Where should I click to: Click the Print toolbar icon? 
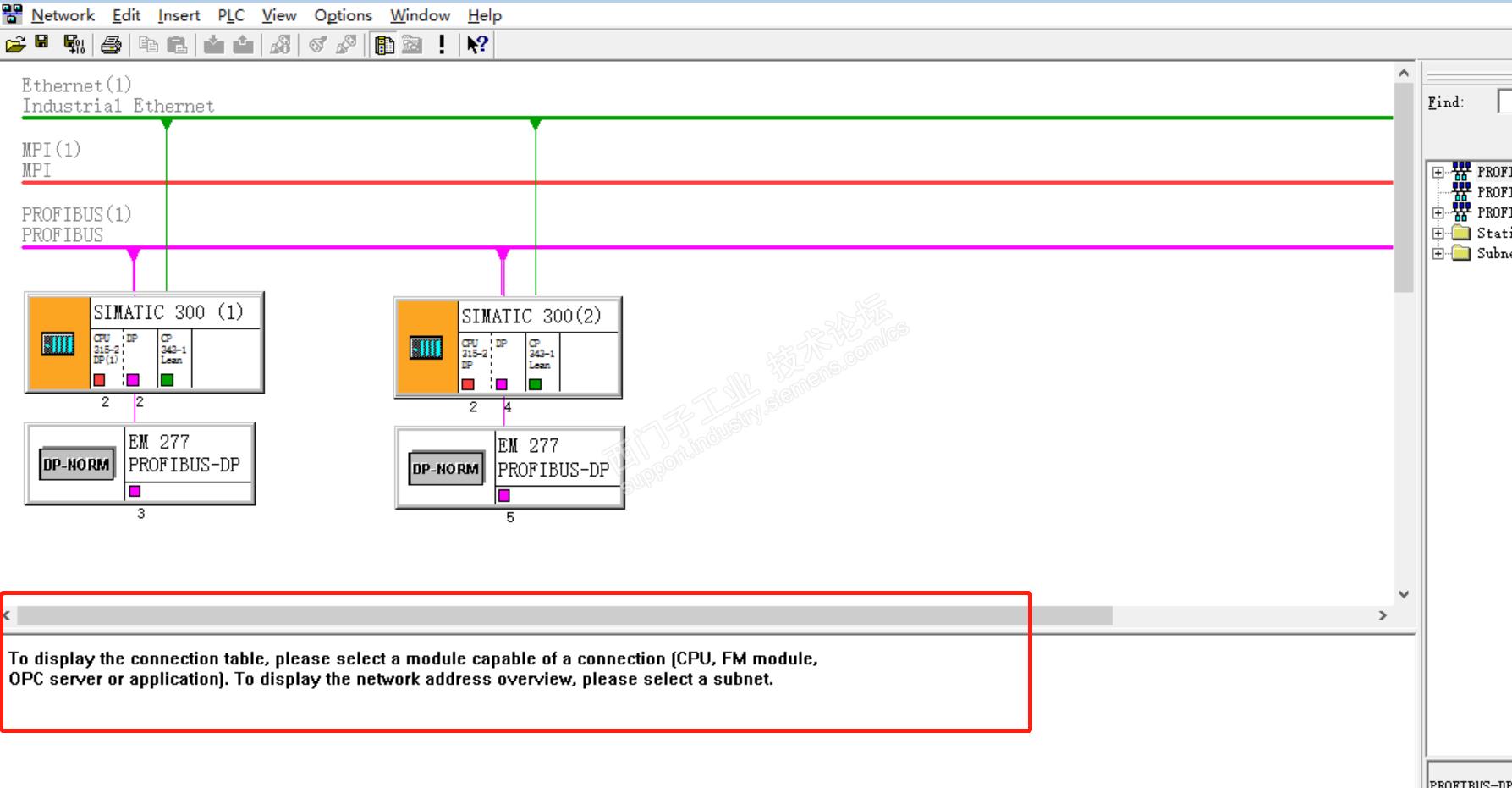pos(111,45)
